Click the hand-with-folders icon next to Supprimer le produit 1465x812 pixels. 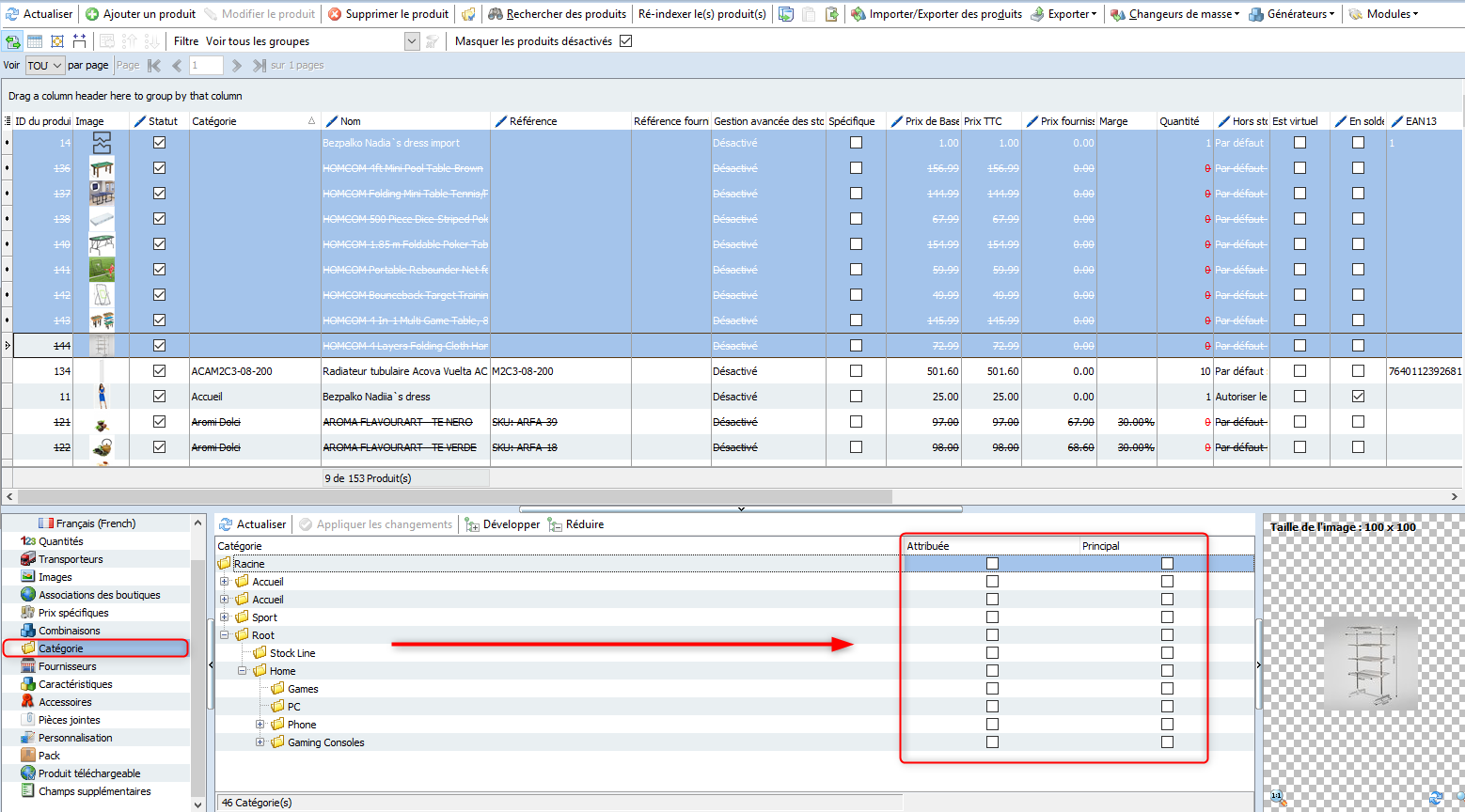tap(468, 14)
